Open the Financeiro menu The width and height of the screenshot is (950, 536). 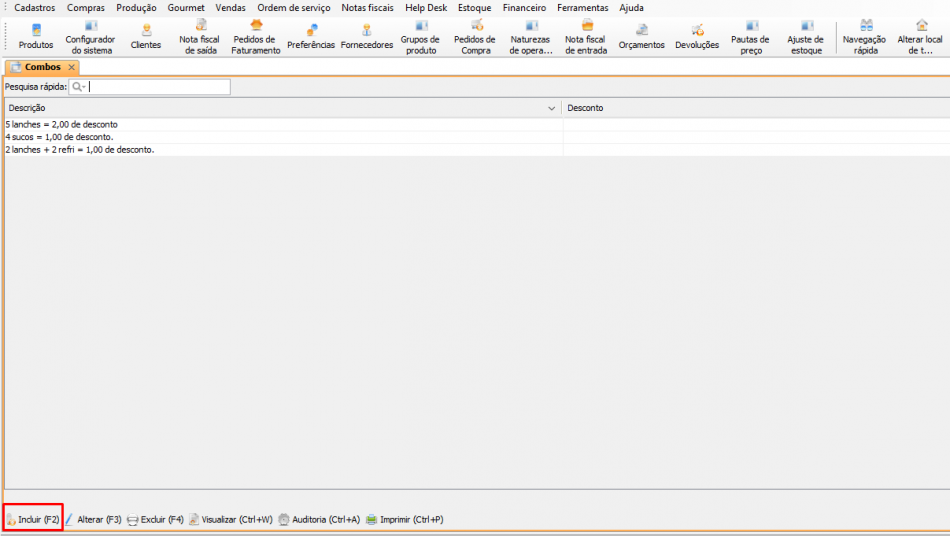point(524,7)
